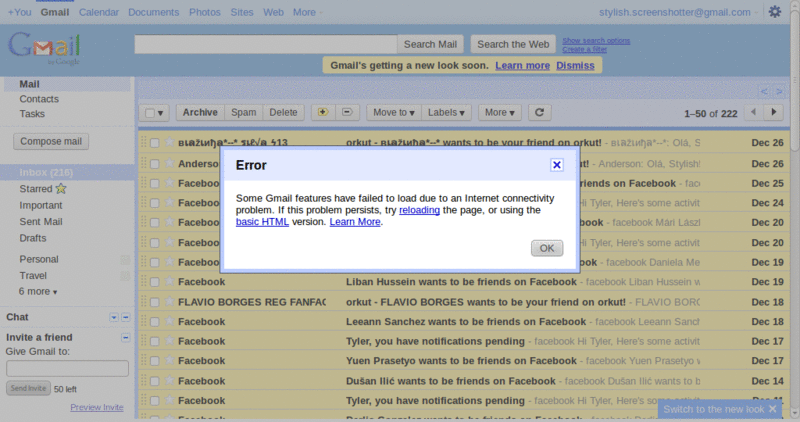Open the Chat options dropdown arrow

(114, 317)
